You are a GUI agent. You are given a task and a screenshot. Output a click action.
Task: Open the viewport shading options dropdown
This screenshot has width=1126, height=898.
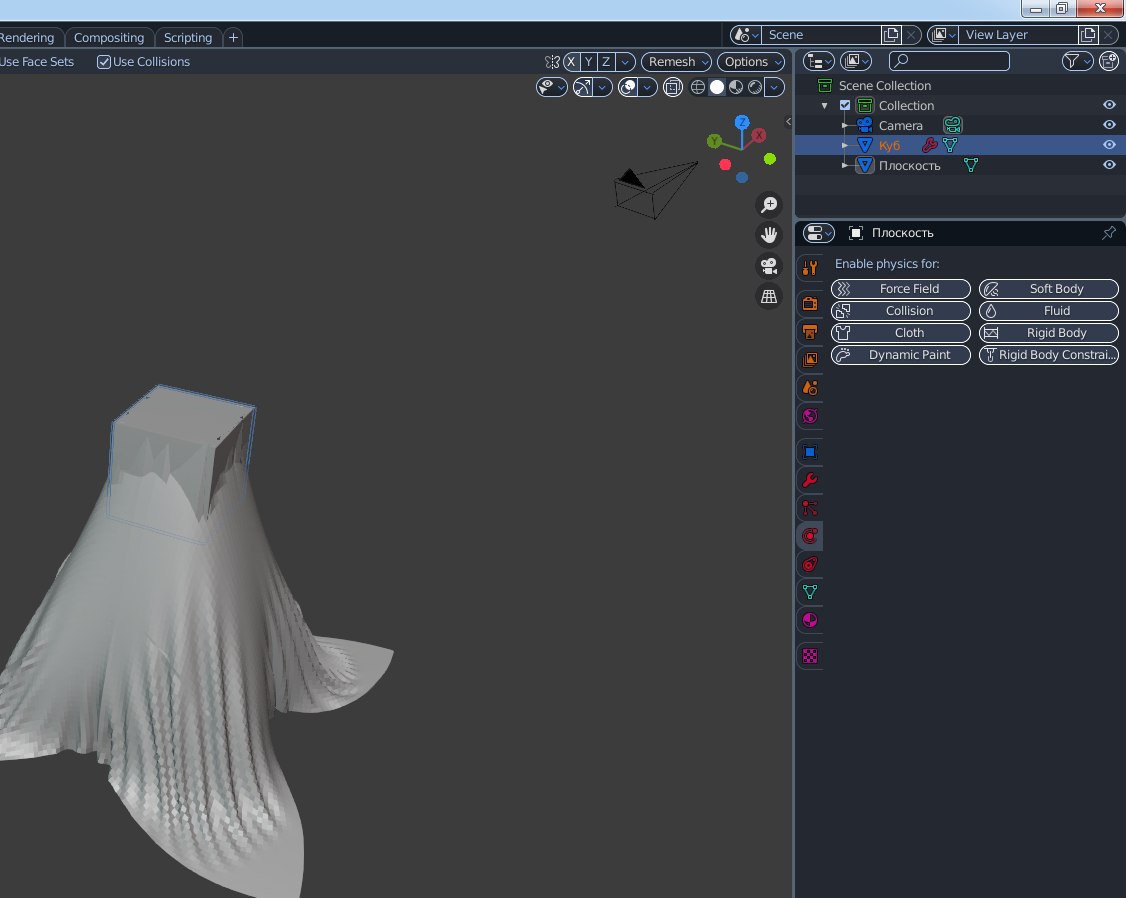click(774, 88)
